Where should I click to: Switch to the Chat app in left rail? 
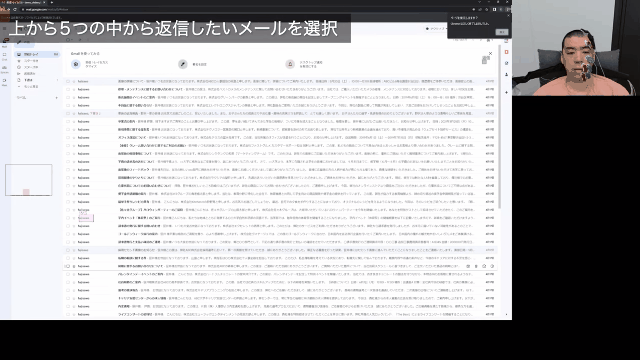(4, 56)
